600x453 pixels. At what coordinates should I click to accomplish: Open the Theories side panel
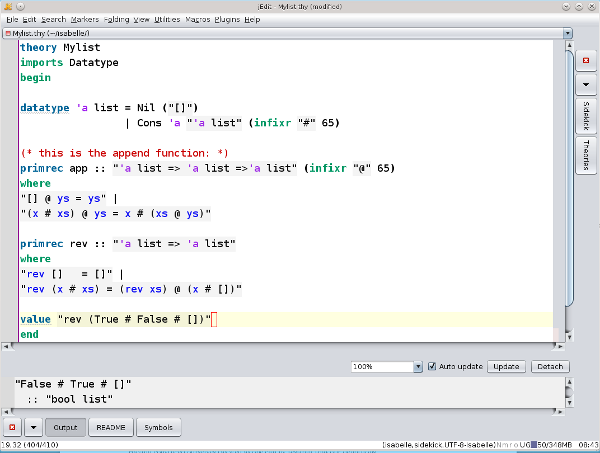tap(586, 156)
